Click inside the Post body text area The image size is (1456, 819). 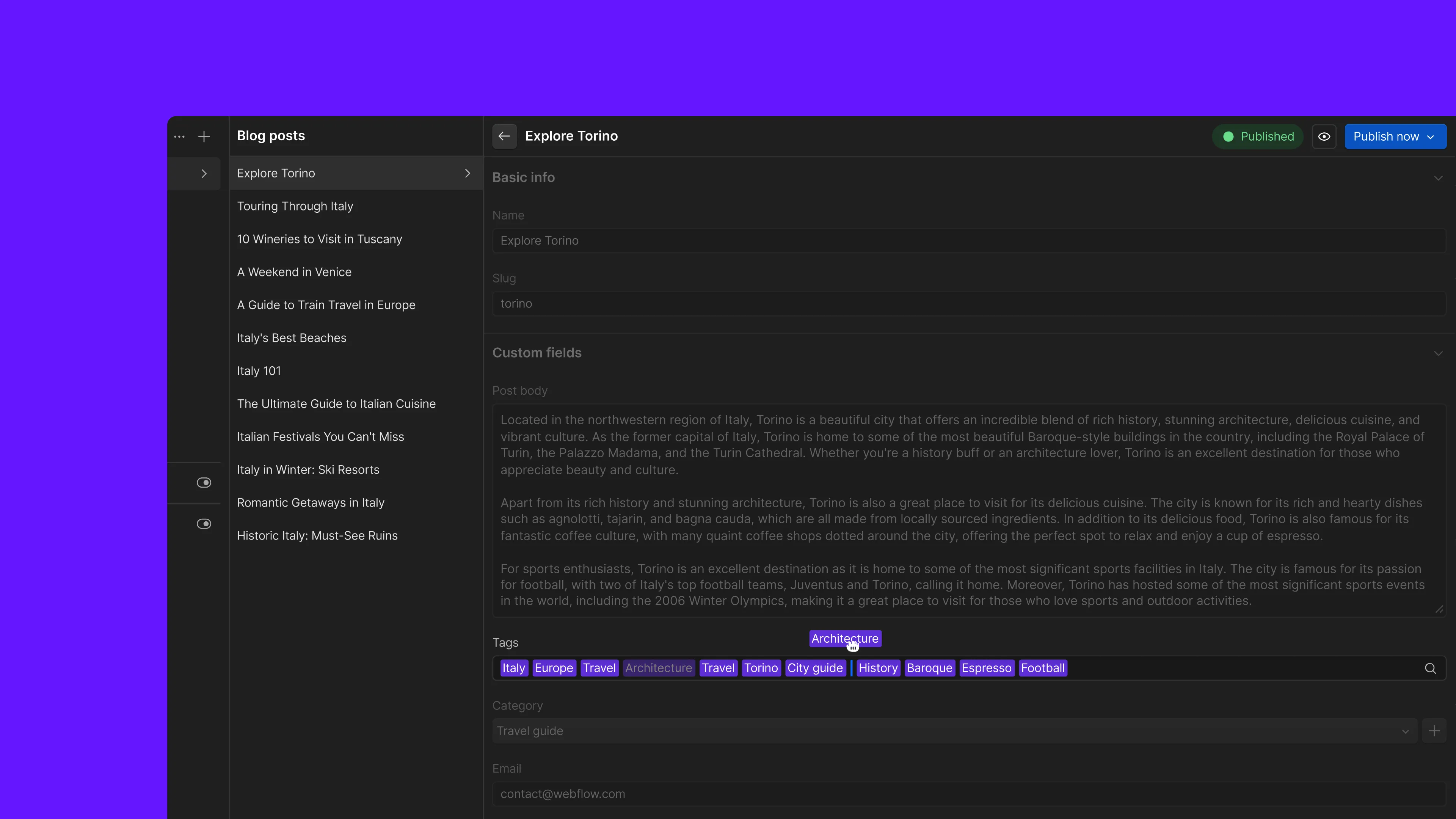(x=969, y=510)
